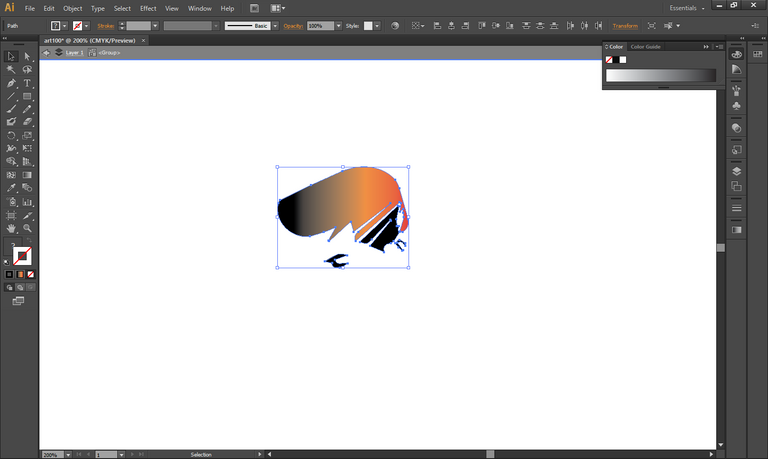768x459 pixels.
Task: Select the Gradient tool
Action: pos(27,175)
